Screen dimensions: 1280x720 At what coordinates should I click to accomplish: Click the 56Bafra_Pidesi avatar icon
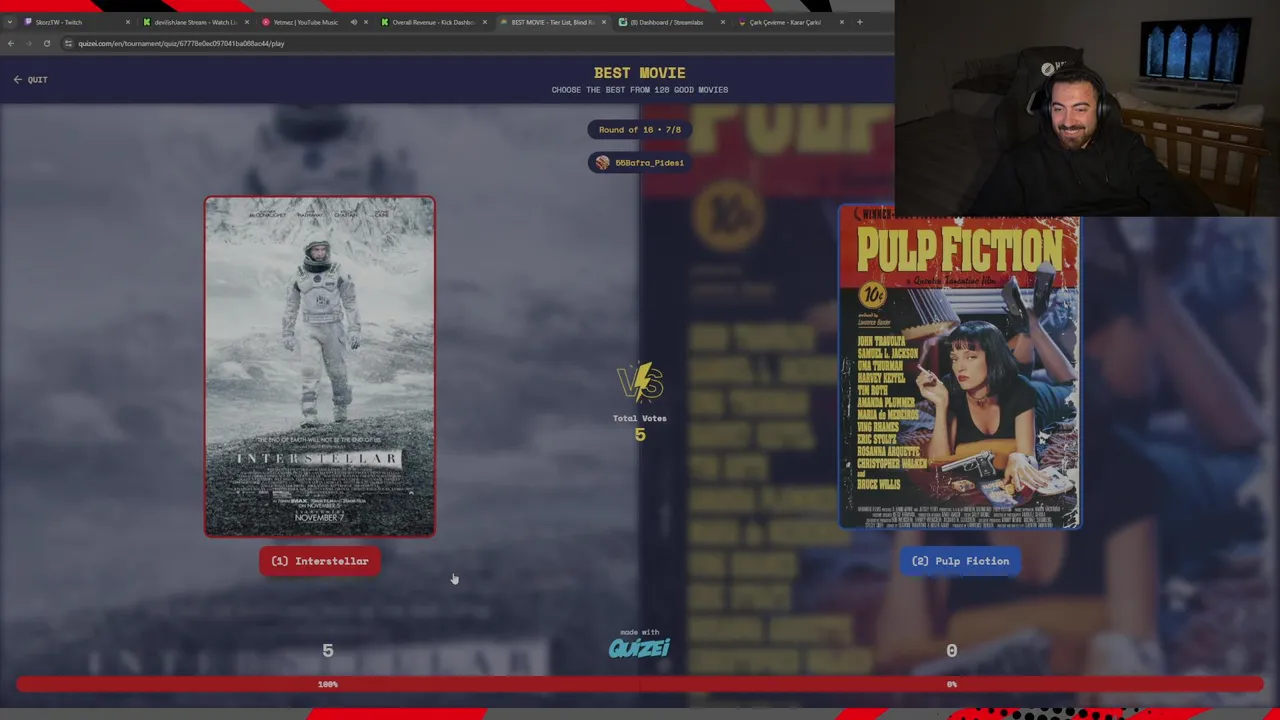[x=602, y=162]
